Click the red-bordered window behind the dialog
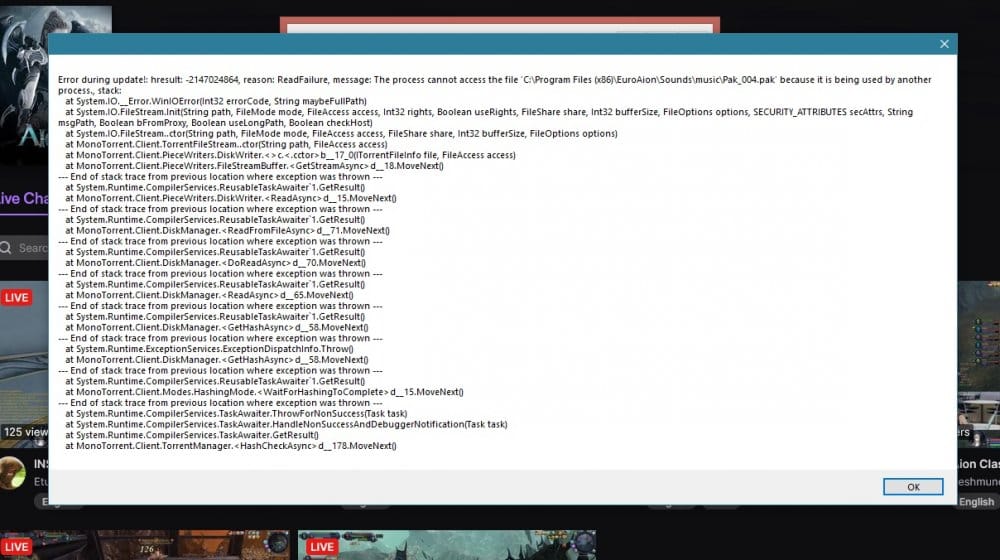This screenshot has height=560, width=1000. (500, 24)
